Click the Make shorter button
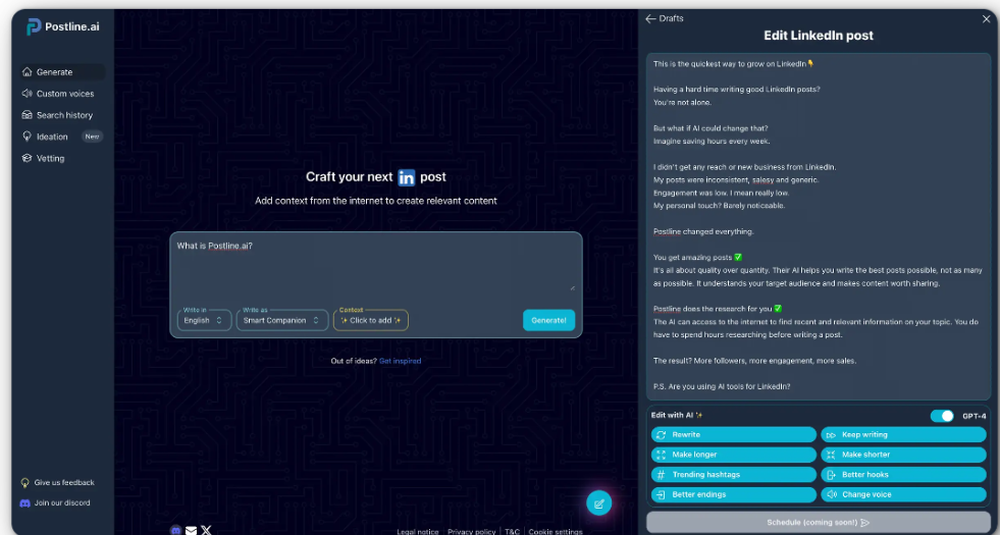This screenshot has width=1000, height=535. click(903, 455)
